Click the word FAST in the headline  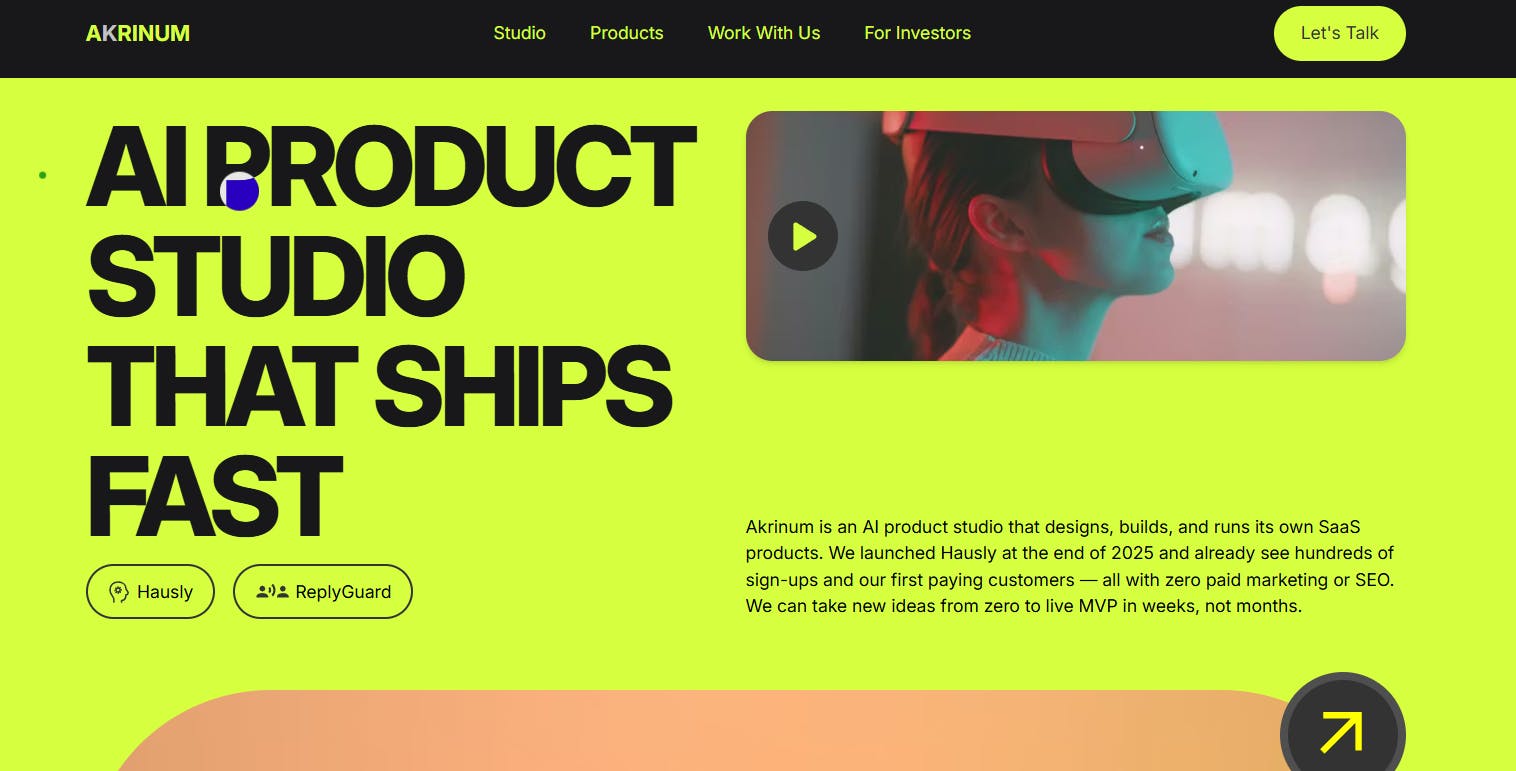(x=215, y=497)
